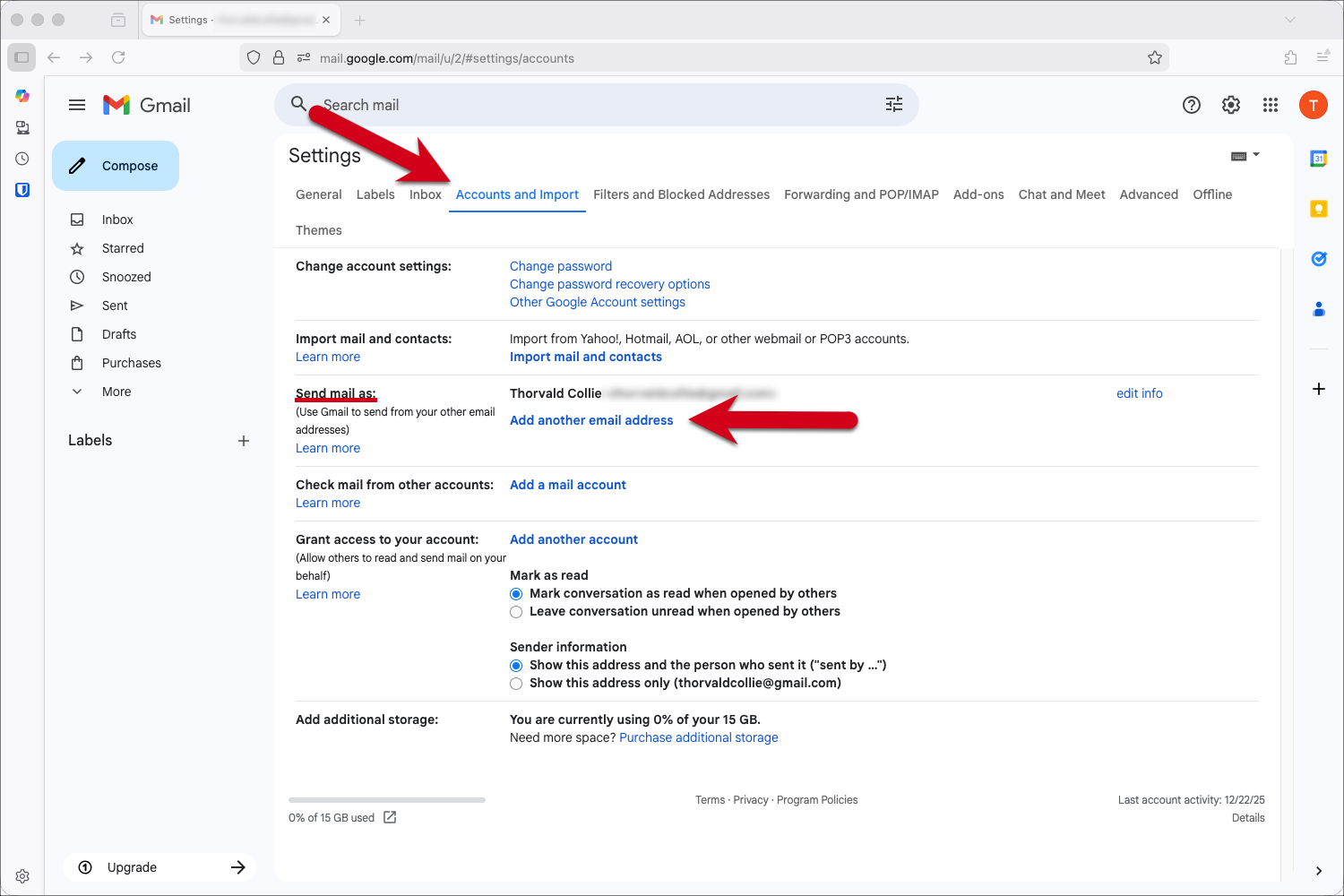The width and height of the screenshot is (1344, 896).
Task: Select Mark conversation as read when opened
Action: (516, 593)
